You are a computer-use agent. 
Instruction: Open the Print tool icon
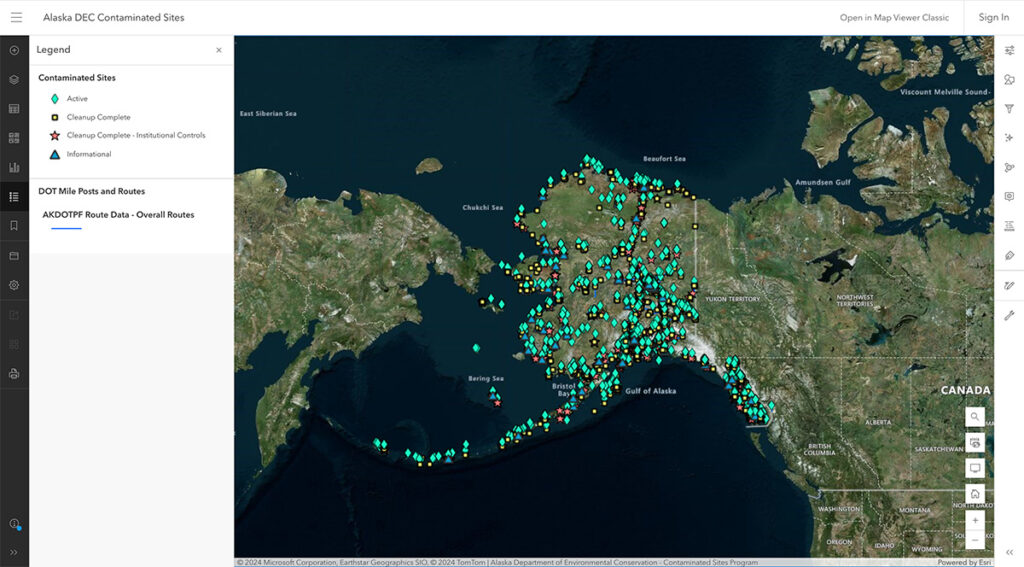[x=14, y=374]
